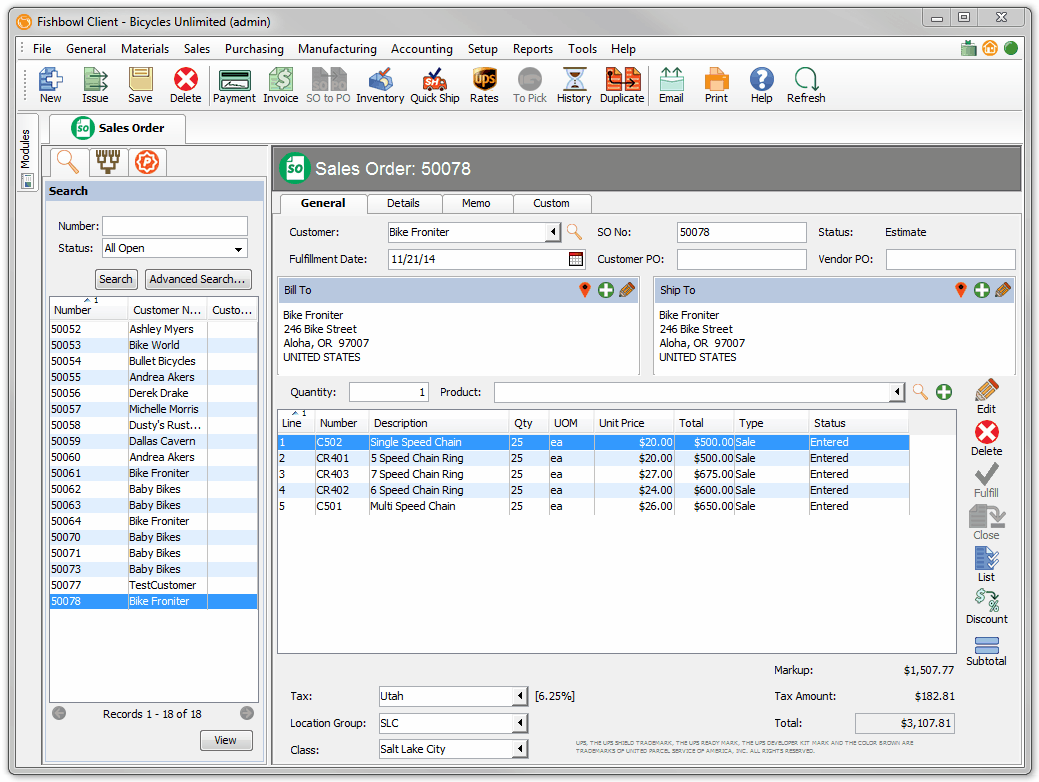
Task: Switch to the Custom tab
Action: tap(551, 203)
